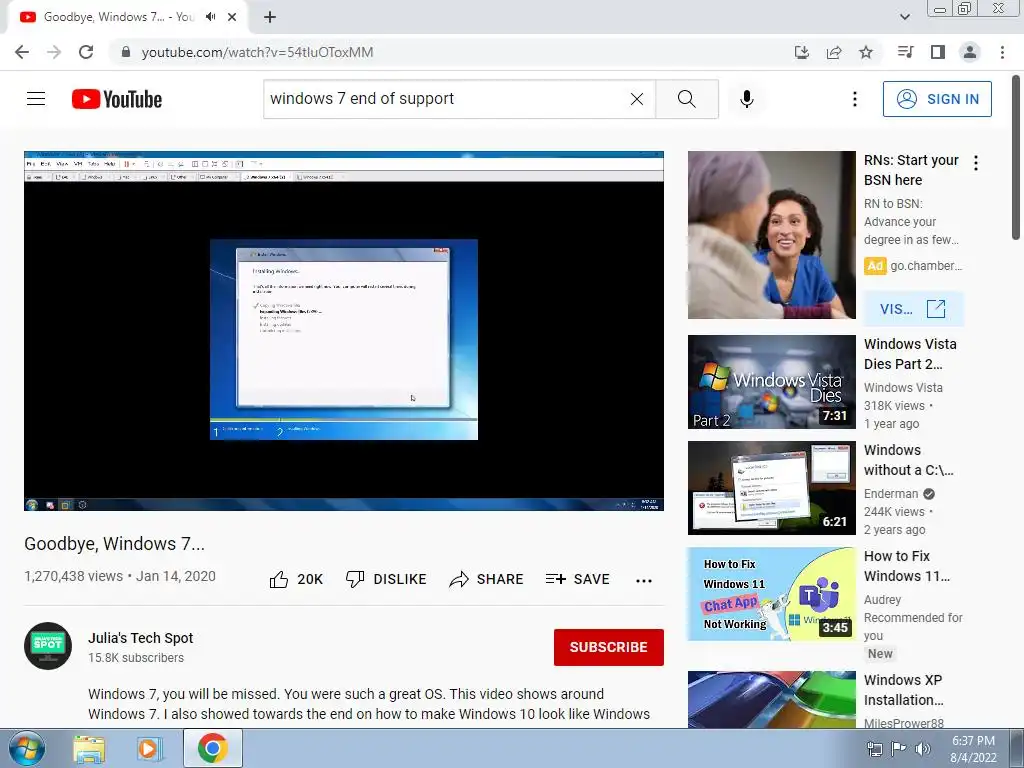Subscribe to Julia's Tech Spot
Viewport: 1024px width, 768px height.
609,647
